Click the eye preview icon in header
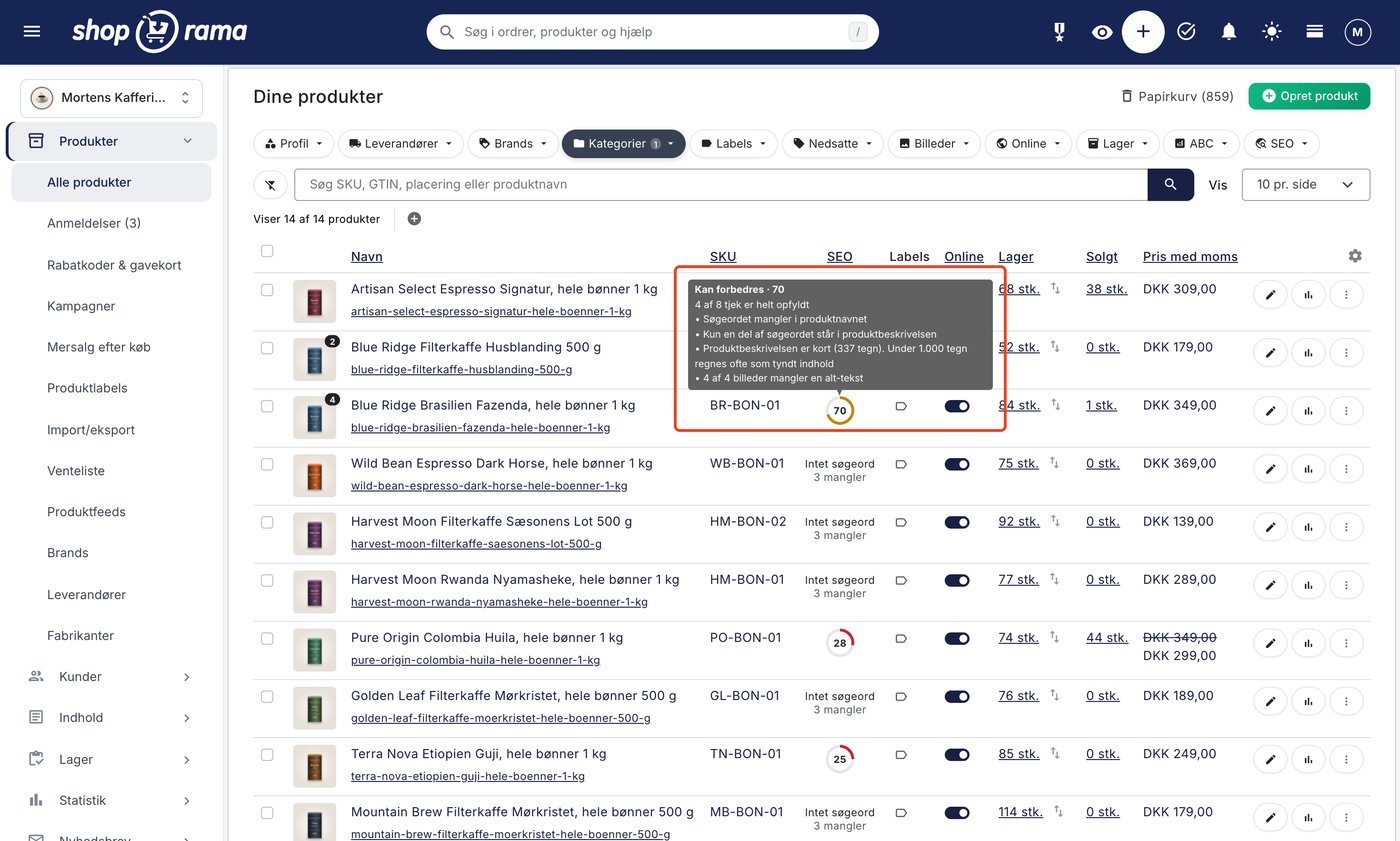The width and height of the screenshot is (1400, 841). (x=1102, y=32)
